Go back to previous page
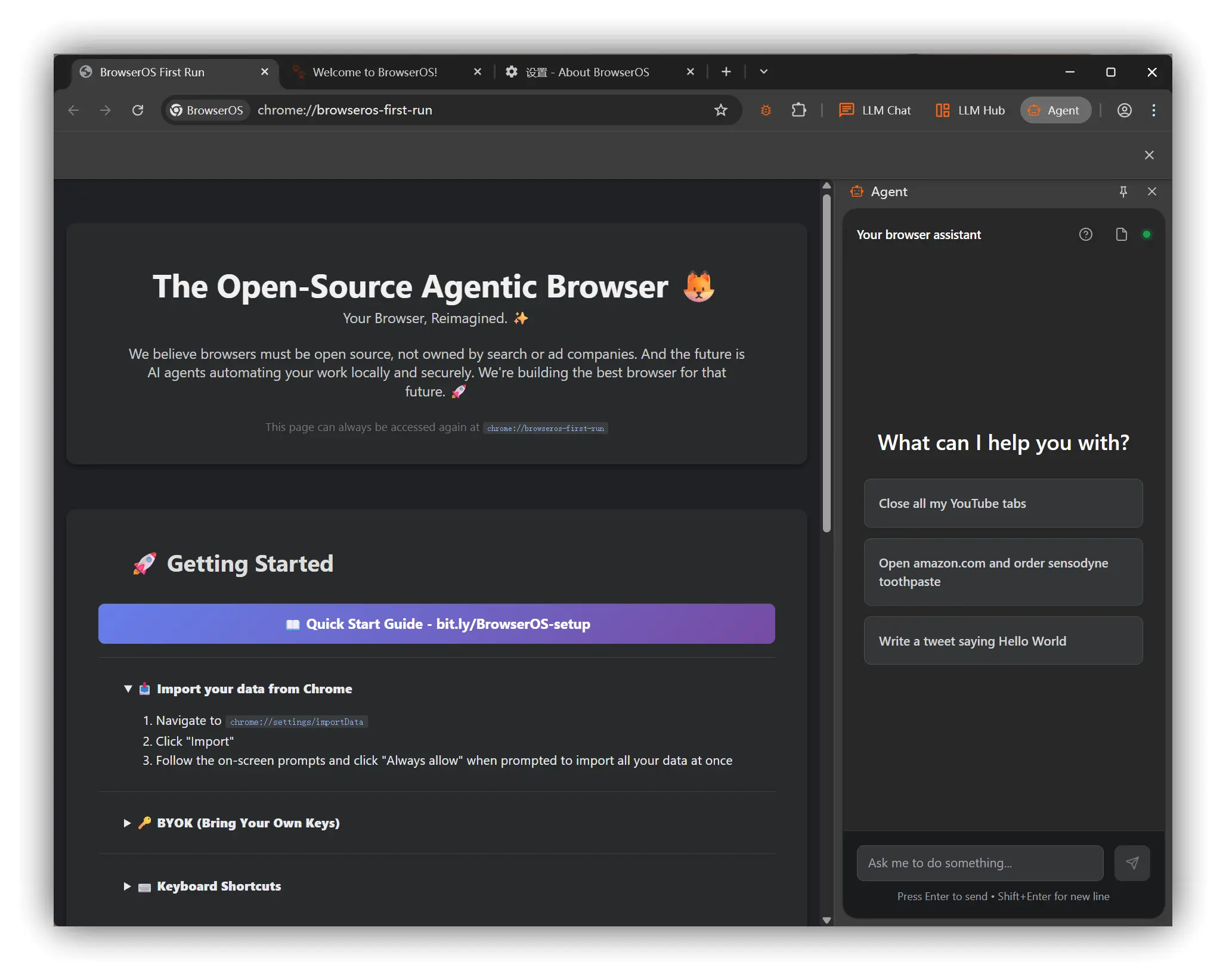The image size is (1226, 980). [x=73, y=110]
